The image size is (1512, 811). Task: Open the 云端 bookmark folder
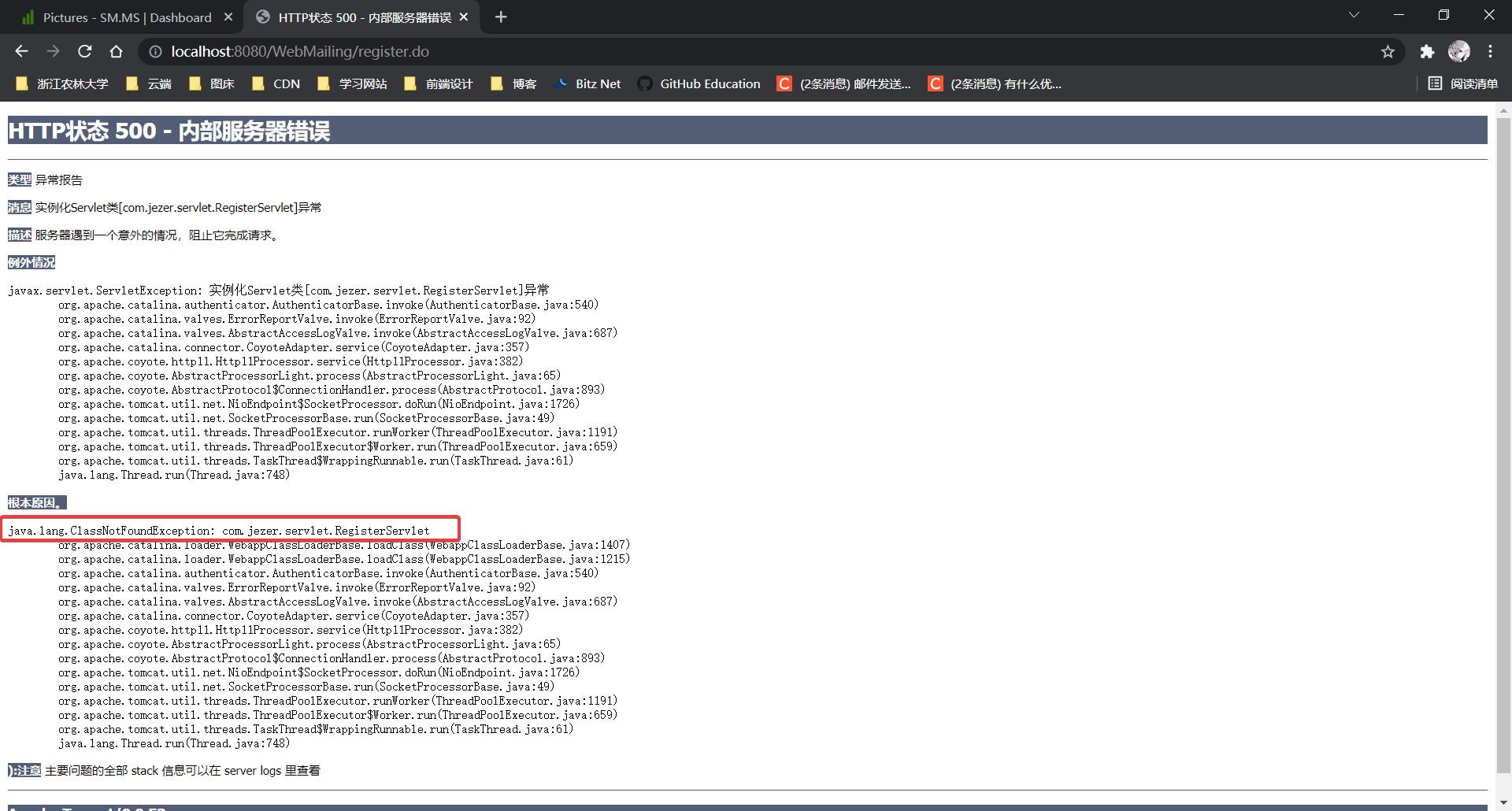[x=149, y=83]
